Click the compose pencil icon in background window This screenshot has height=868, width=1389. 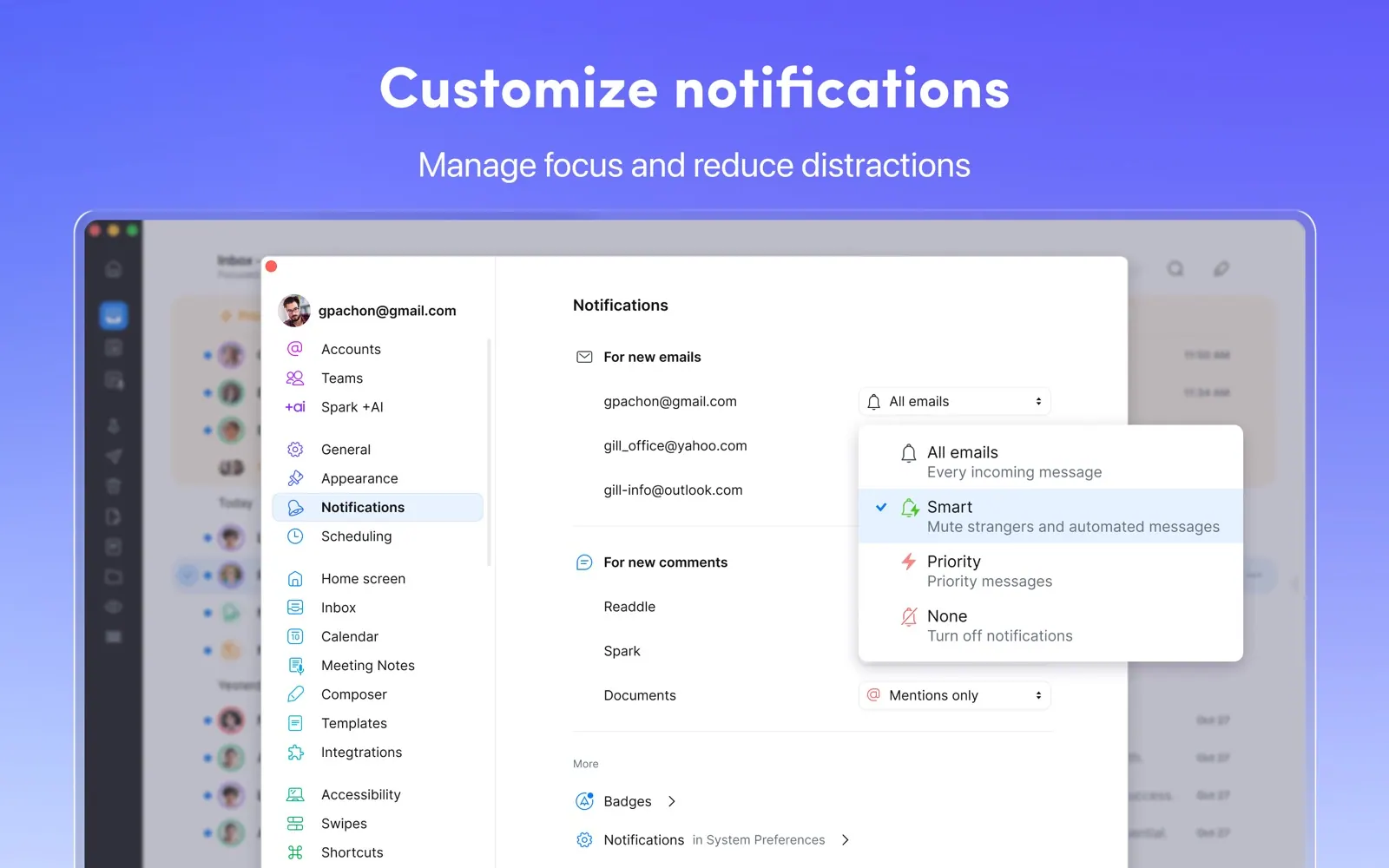(1221, 269)
